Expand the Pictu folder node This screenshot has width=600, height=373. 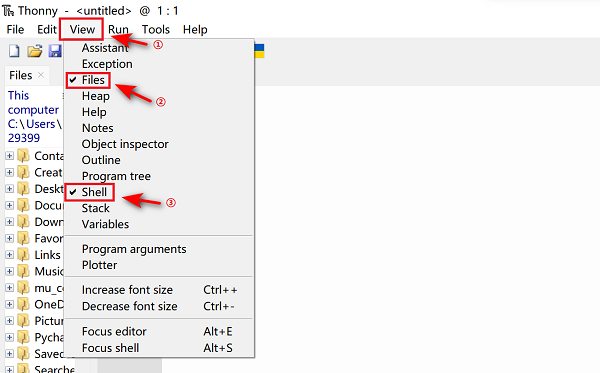coord(10,321)
